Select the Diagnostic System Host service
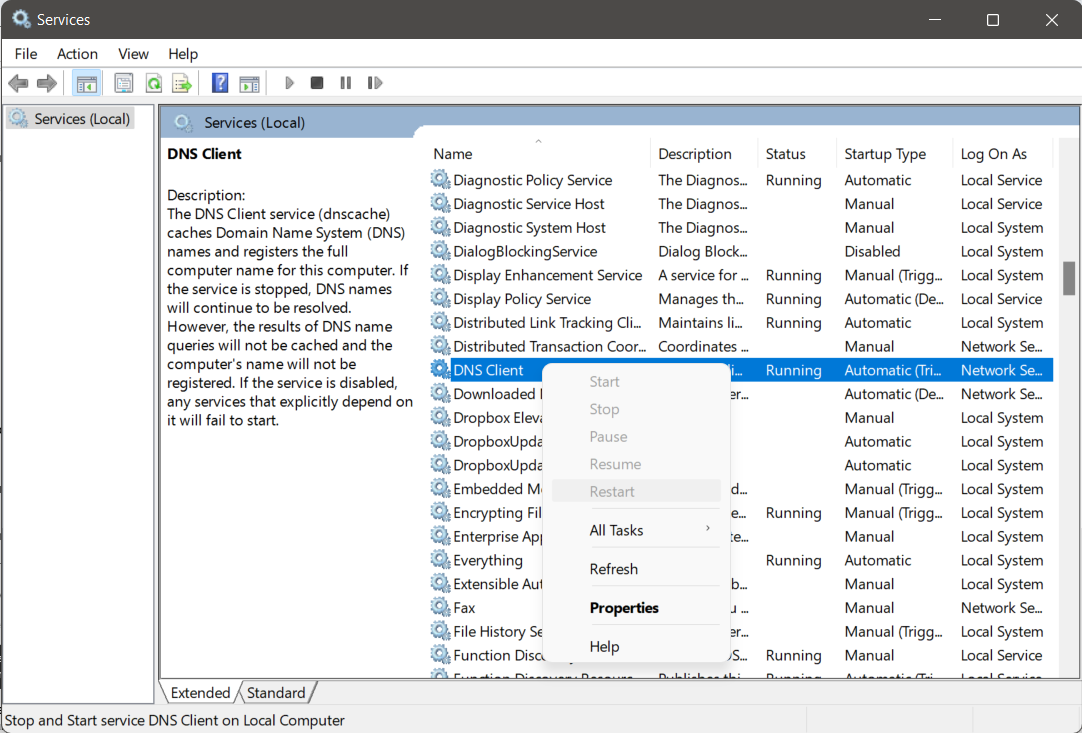Image resolution: width=1082 pixels, height=733 pixels. pyautogui.click(x=741, y=228)
